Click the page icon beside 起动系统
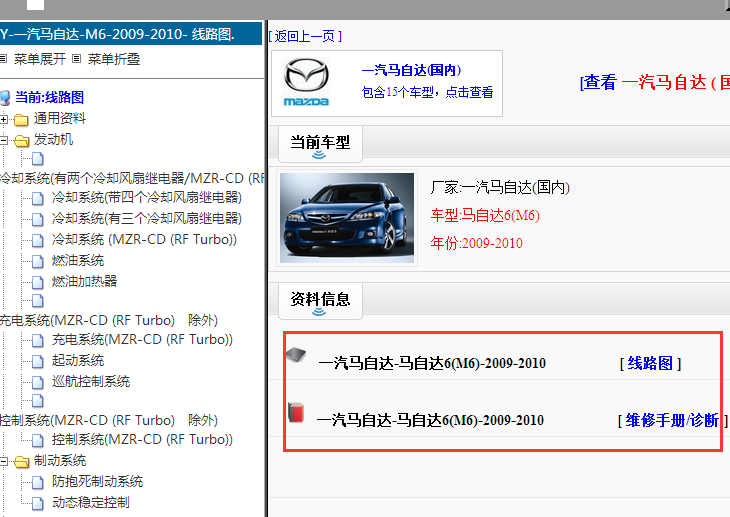The height and width of the screenshot is (517, 730). click(38, 361)
